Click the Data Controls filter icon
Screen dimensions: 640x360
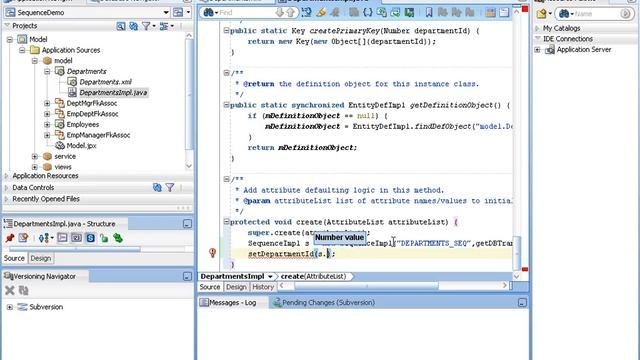(170, 188)
